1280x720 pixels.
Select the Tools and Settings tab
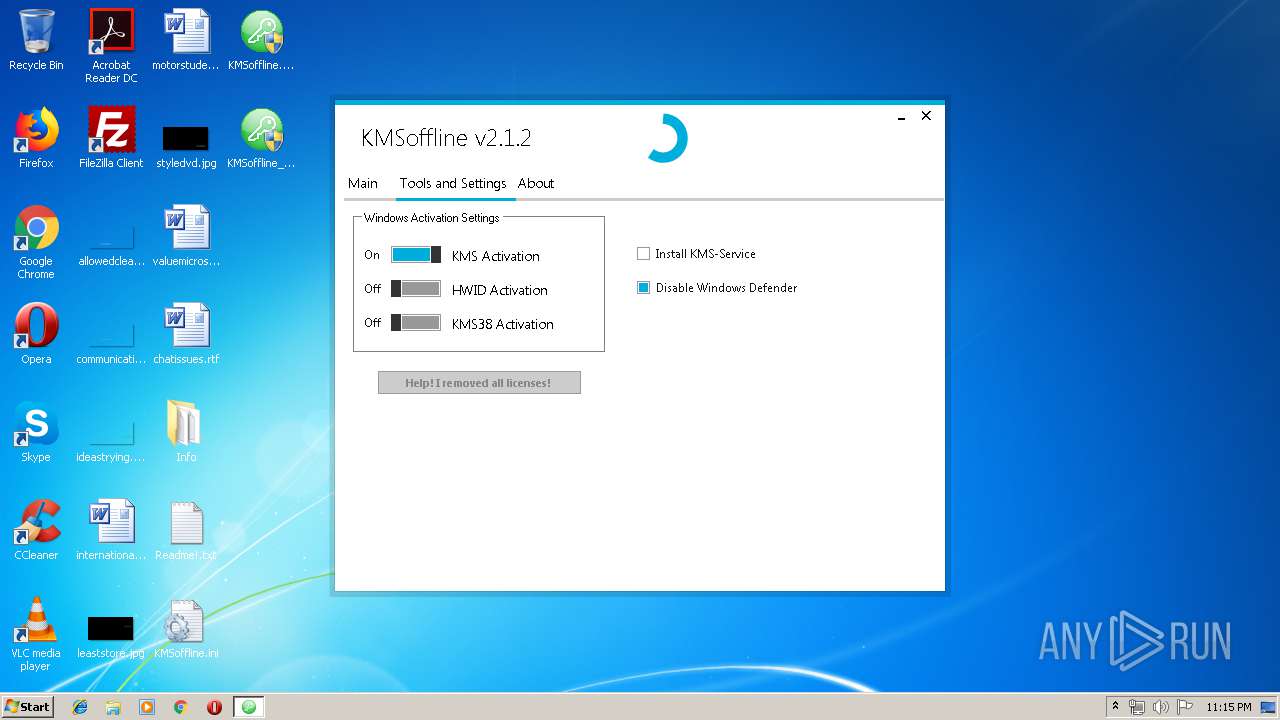click(453, 184)
